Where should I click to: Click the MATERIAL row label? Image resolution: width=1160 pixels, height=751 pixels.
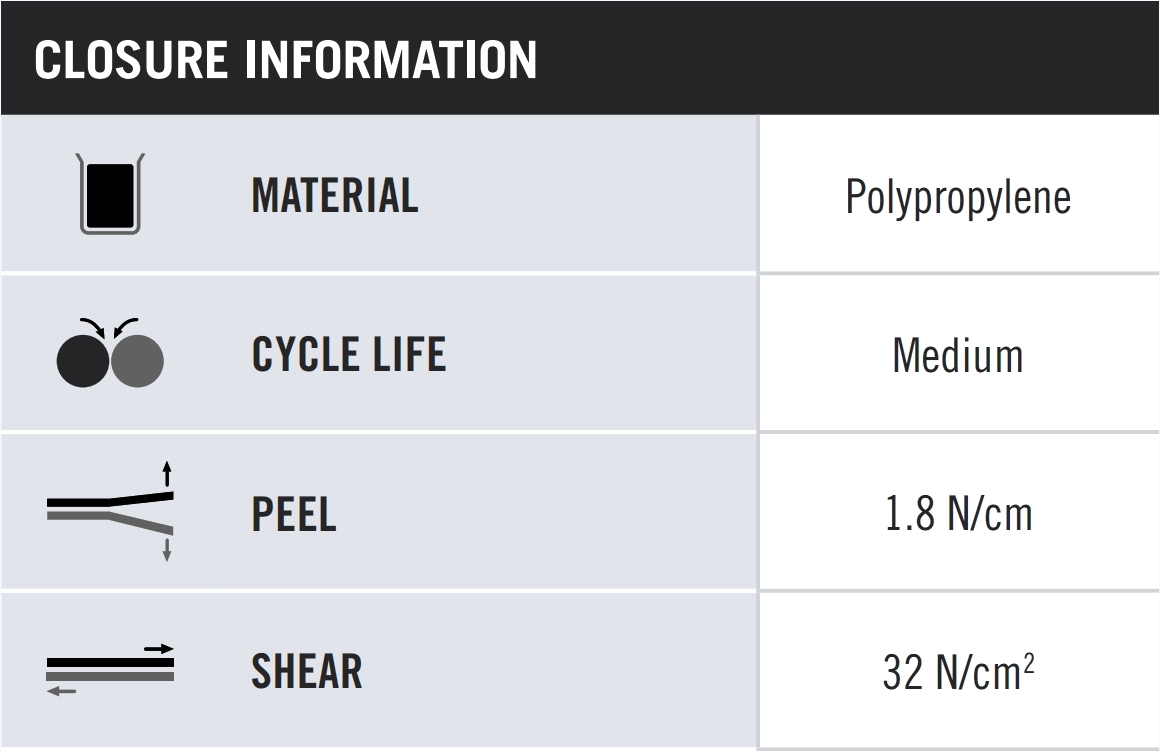coord(335,195)
